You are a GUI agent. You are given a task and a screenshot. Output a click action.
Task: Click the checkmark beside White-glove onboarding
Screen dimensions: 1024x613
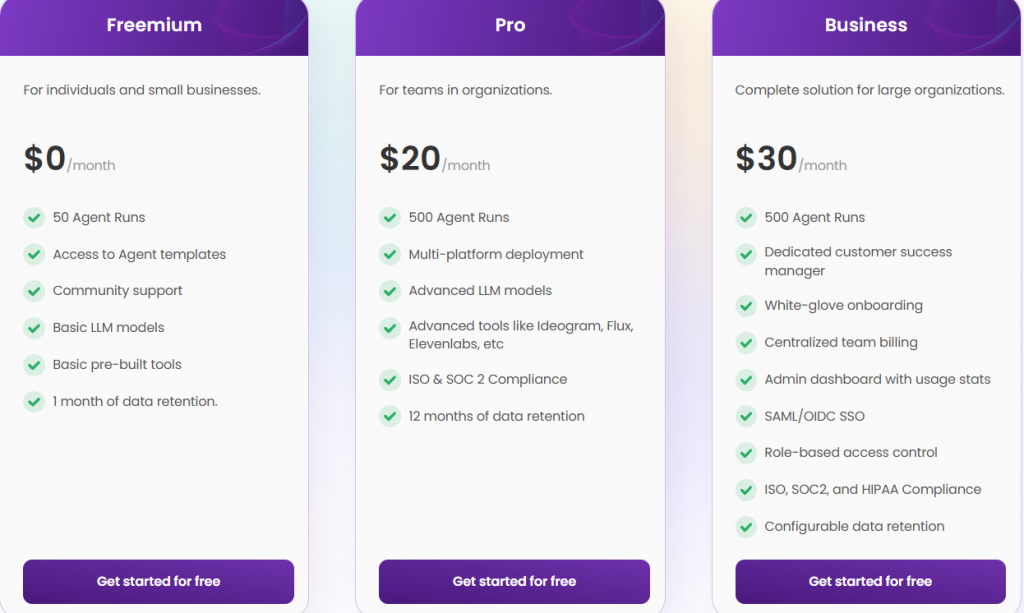[746, 305]
